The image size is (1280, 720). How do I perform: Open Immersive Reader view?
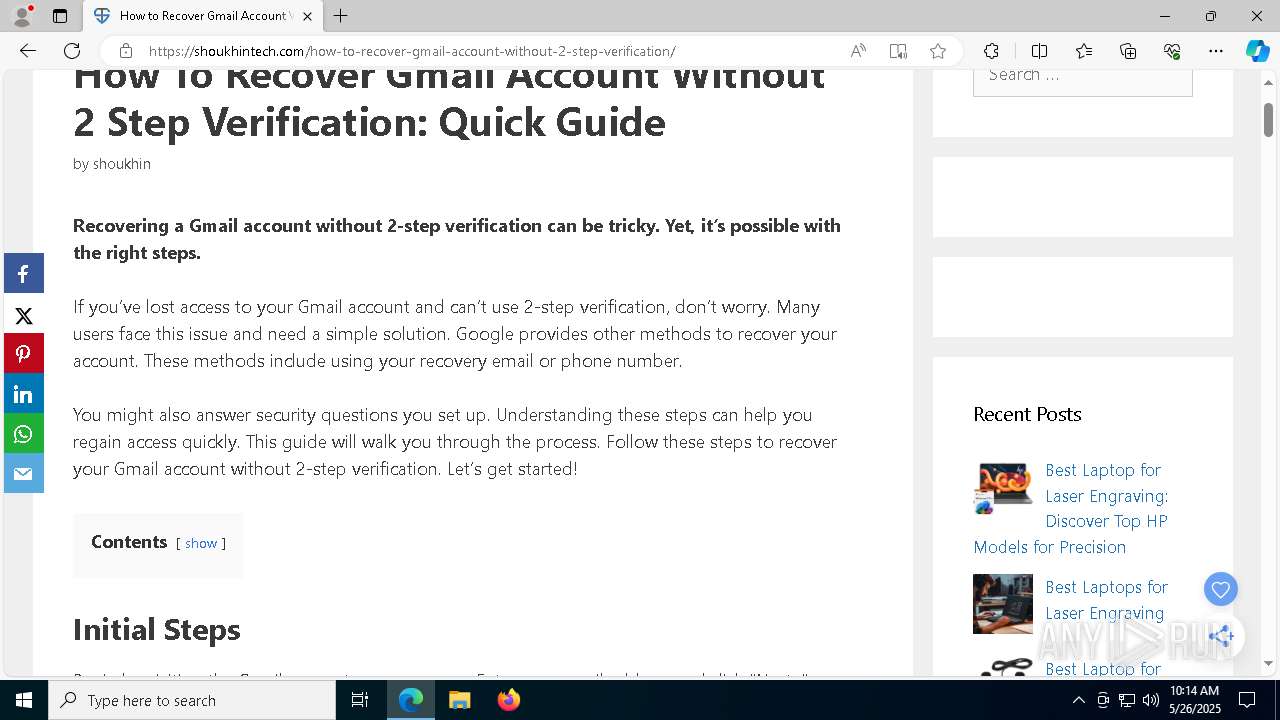click(898, 51)
